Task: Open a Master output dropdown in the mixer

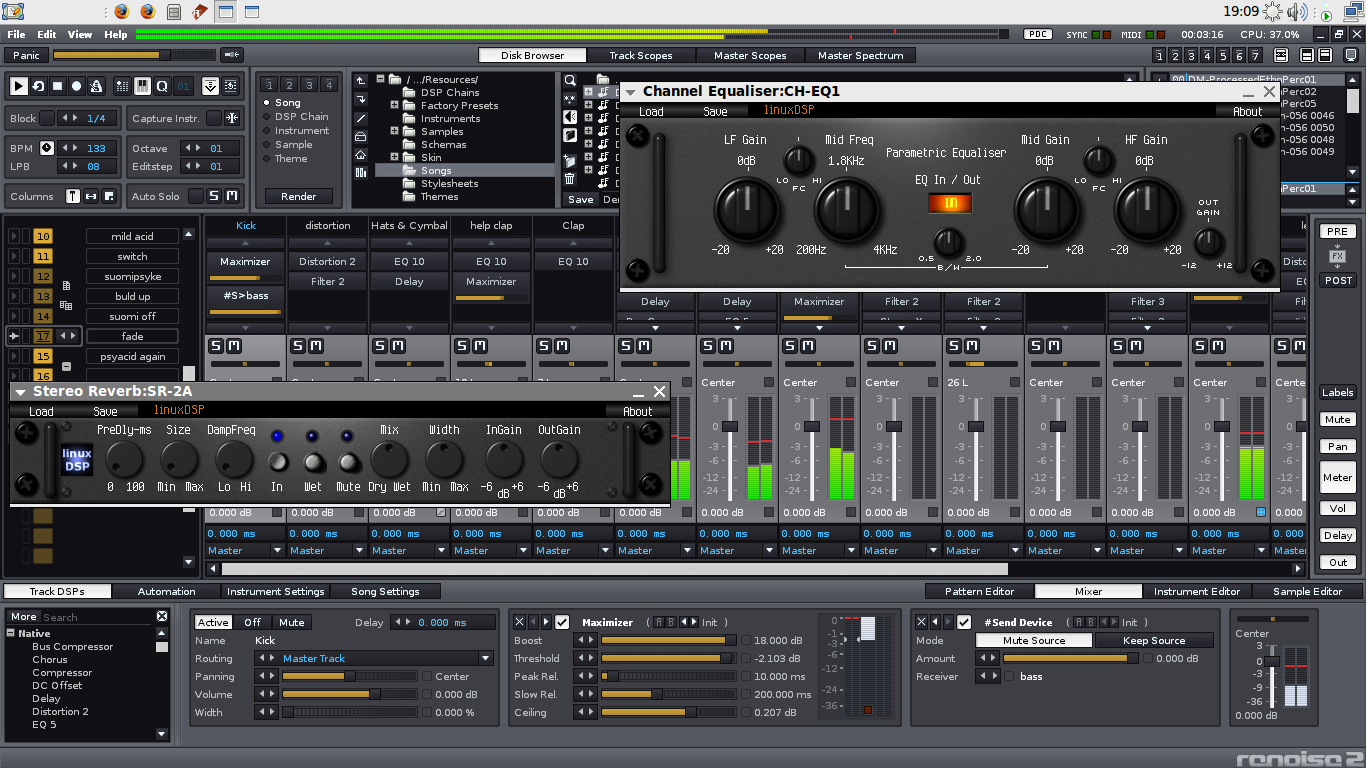Action: point(243,550)
